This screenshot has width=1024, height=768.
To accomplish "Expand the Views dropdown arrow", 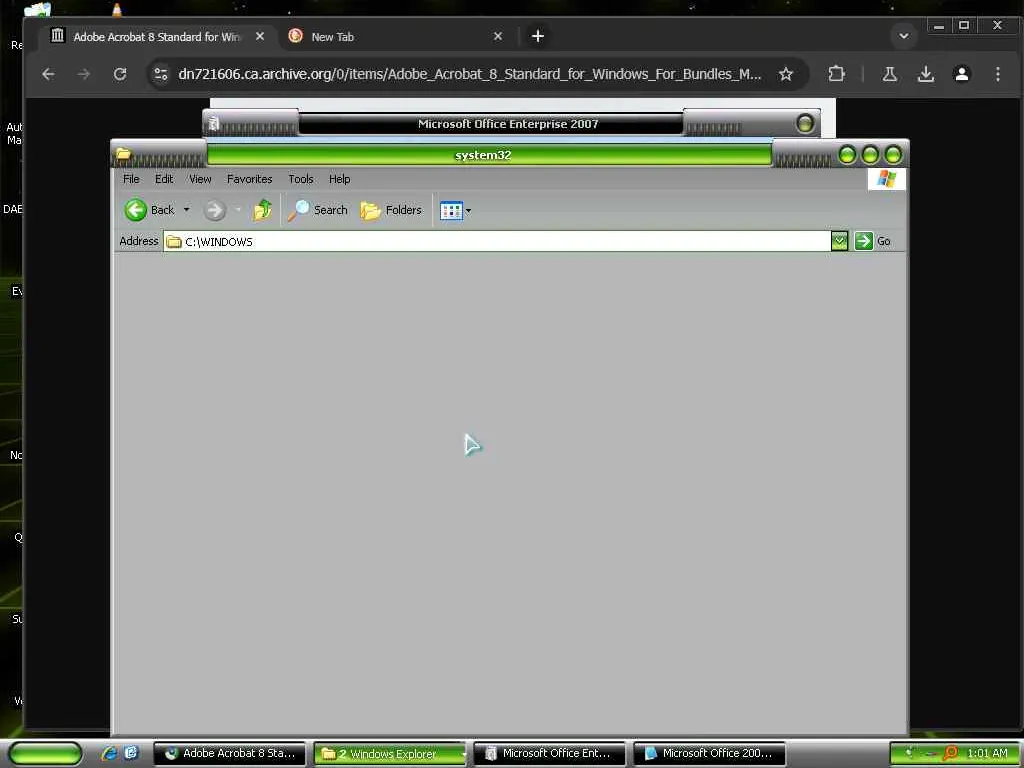I will (x=468, y=211).
